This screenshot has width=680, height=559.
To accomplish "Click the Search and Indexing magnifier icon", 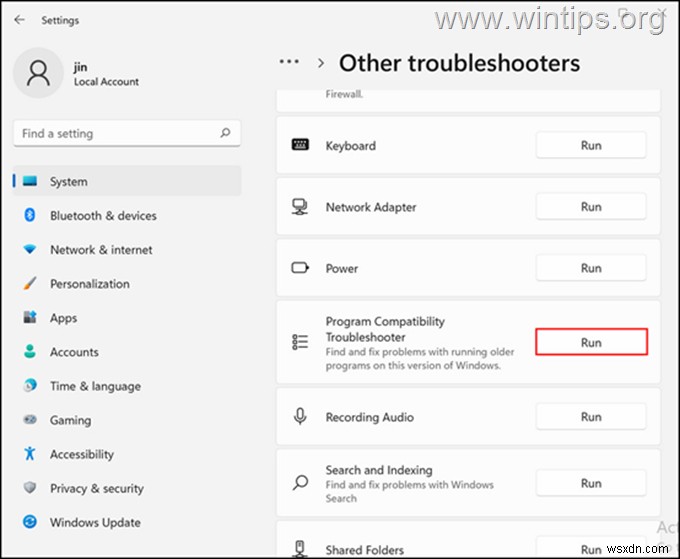I will point(300,482).
